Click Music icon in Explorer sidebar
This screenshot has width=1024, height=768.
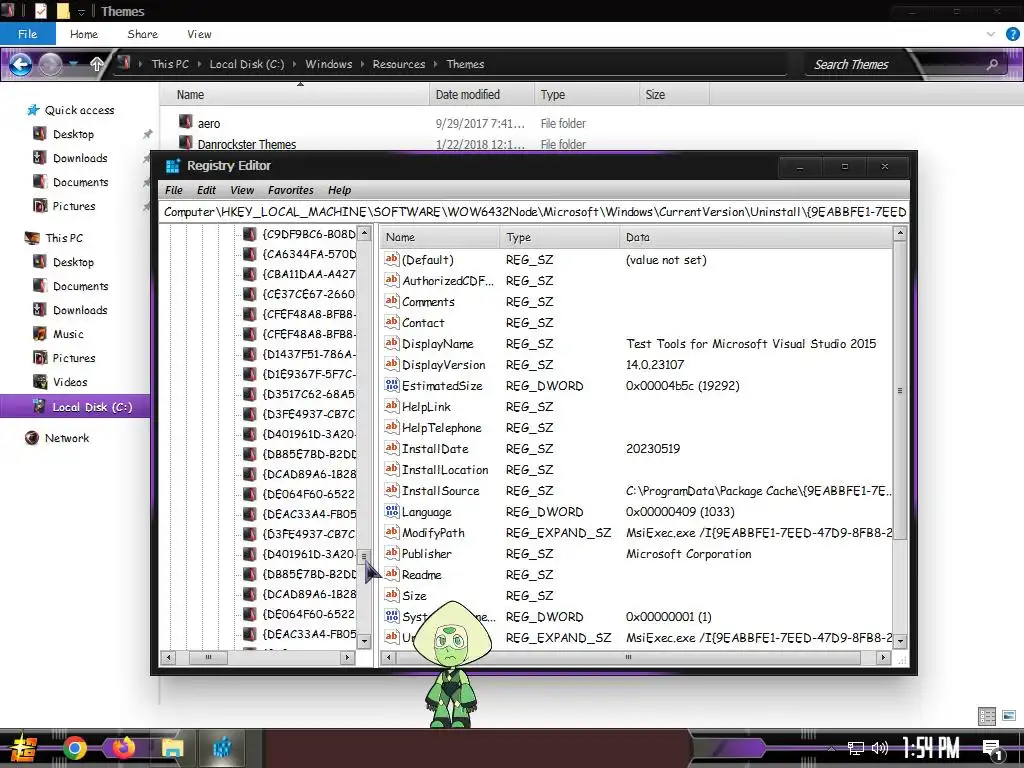tap(40, 334)
